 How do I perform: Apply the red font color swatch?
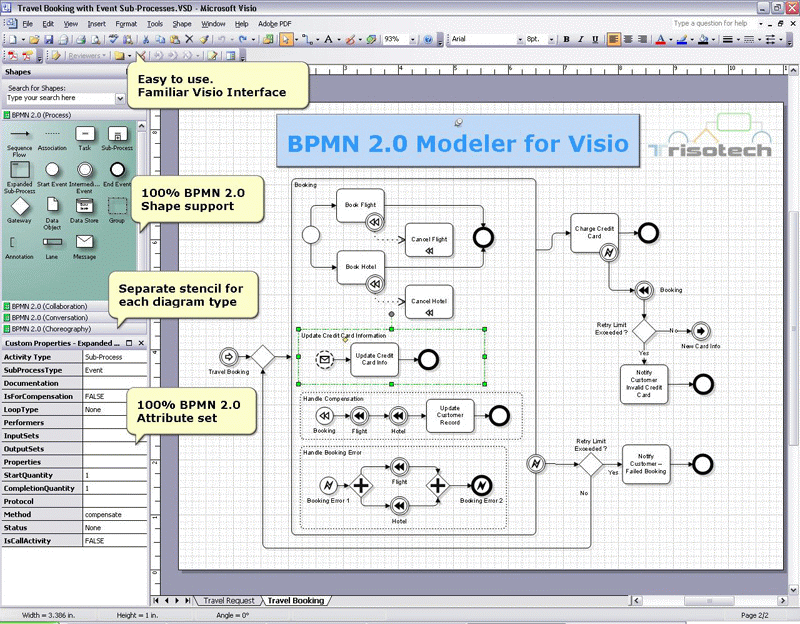pyautogui.click(x=661, y=39)
